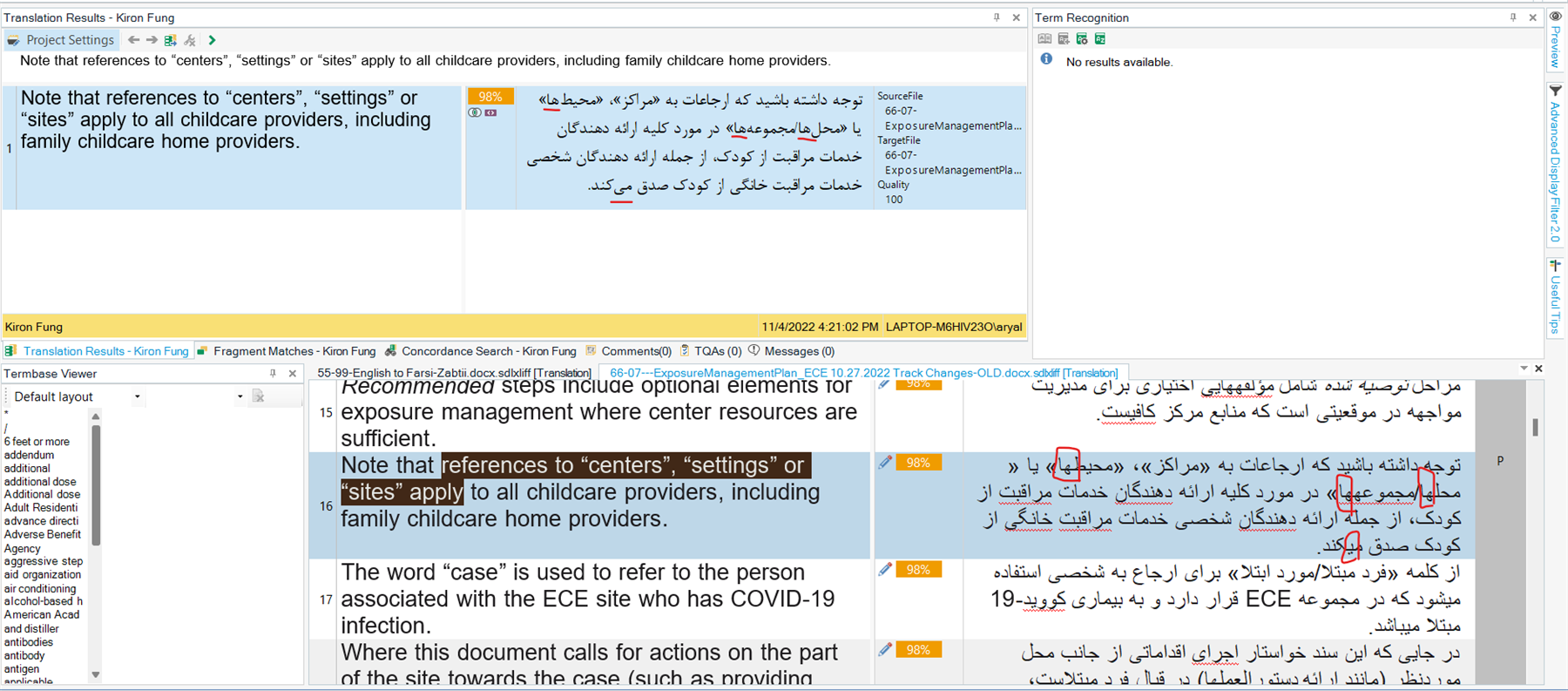This screenshot has height=691, width=1568.
Task: Select previous match with left arrow
Action: pos(133,40)
